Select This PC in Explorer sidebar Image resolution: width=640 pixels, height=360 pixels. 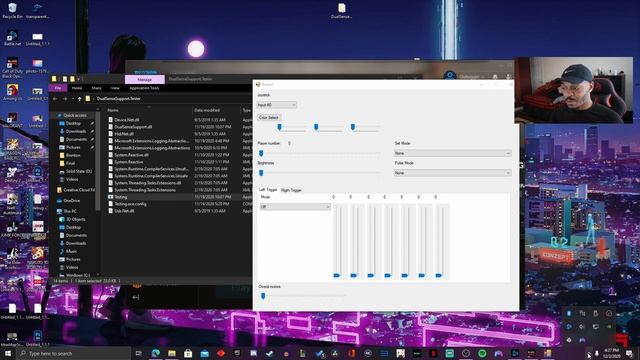pyautogui.click(x=70, y=211)
